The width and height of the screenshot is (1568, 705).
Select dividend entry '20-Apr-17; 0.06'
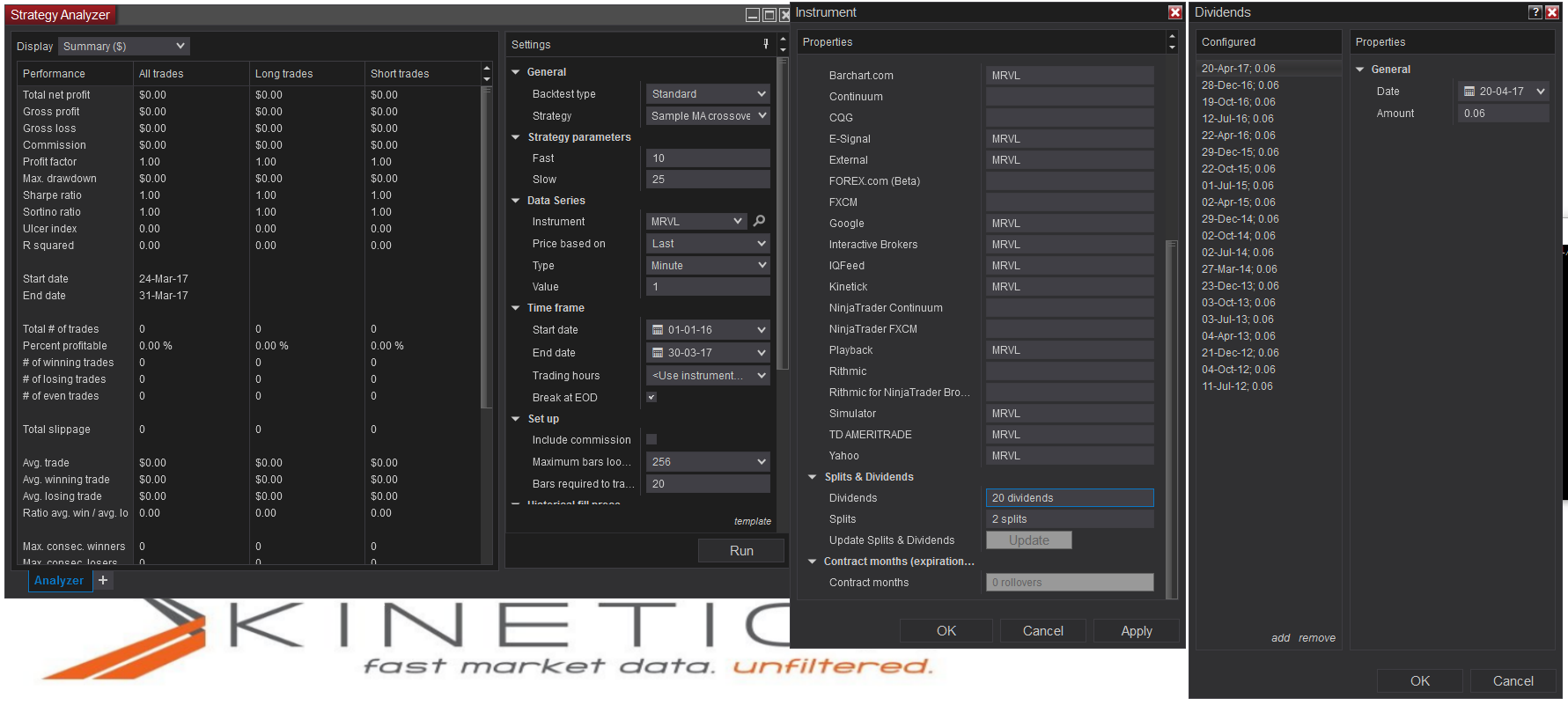pyautogui.click(x=1239, y=69)
